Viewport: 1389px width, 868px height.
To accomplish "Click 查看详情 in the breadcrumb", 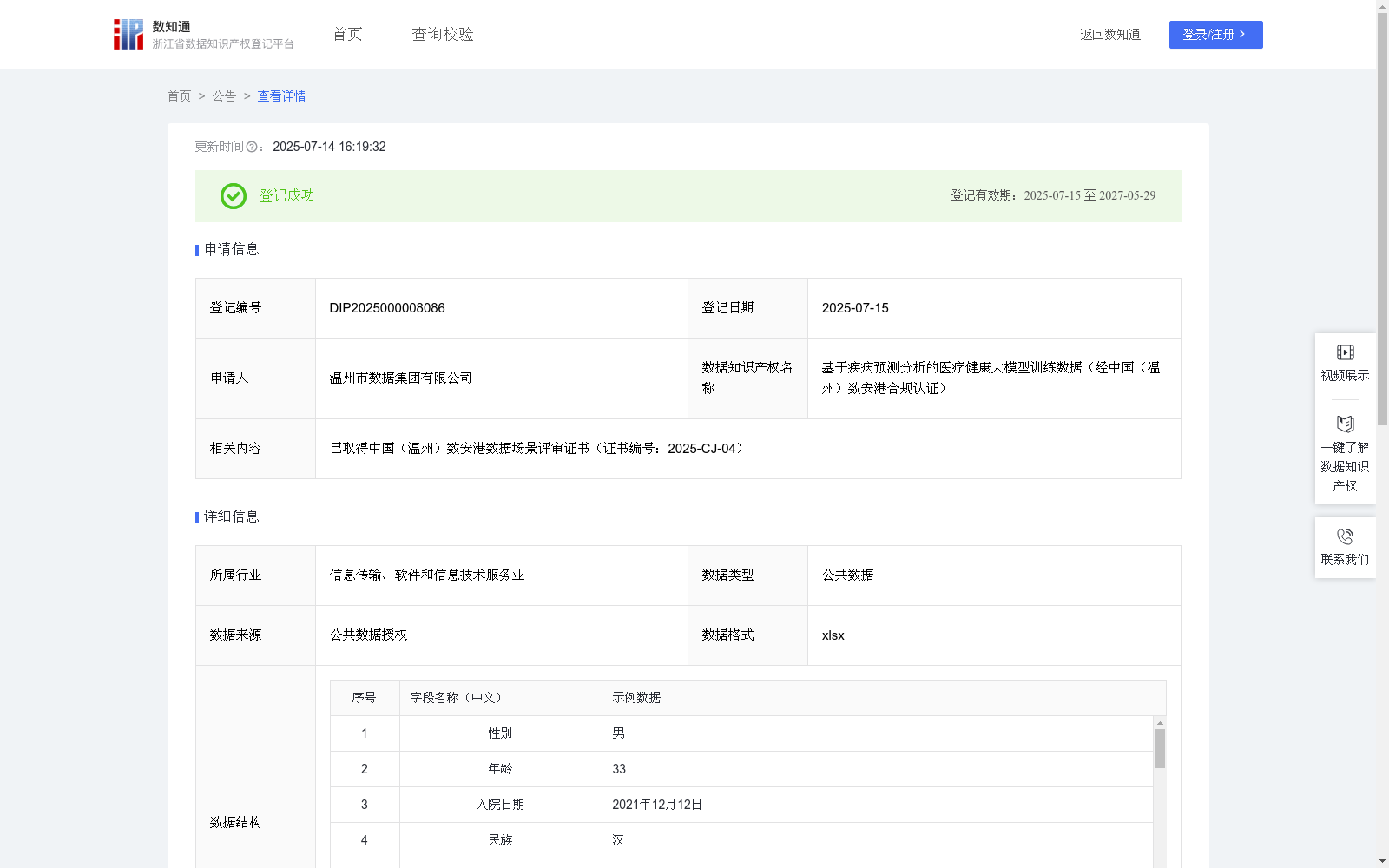I will point(281,96).
